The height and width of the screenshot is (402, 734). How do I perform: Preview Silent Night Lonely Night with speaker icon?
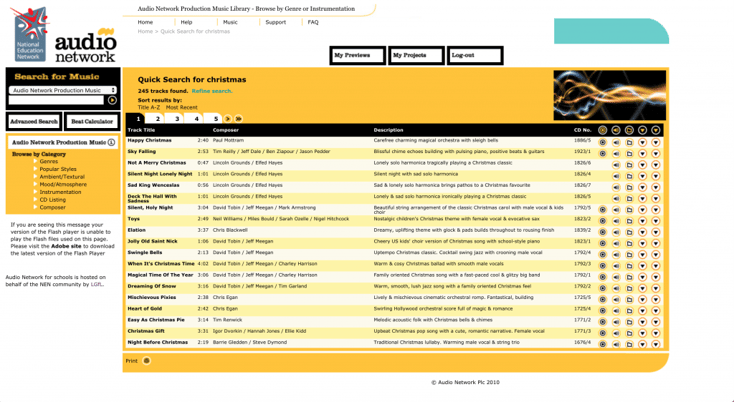tap(616, 176)
